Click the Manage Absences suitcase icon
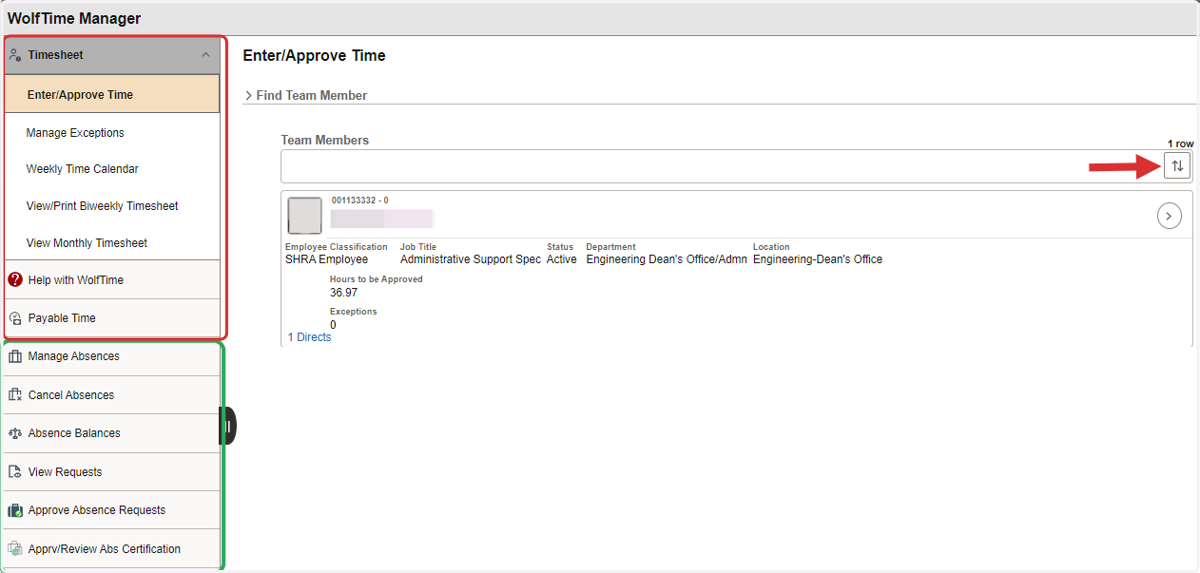The image size is (1200, 573). (15, 356)
